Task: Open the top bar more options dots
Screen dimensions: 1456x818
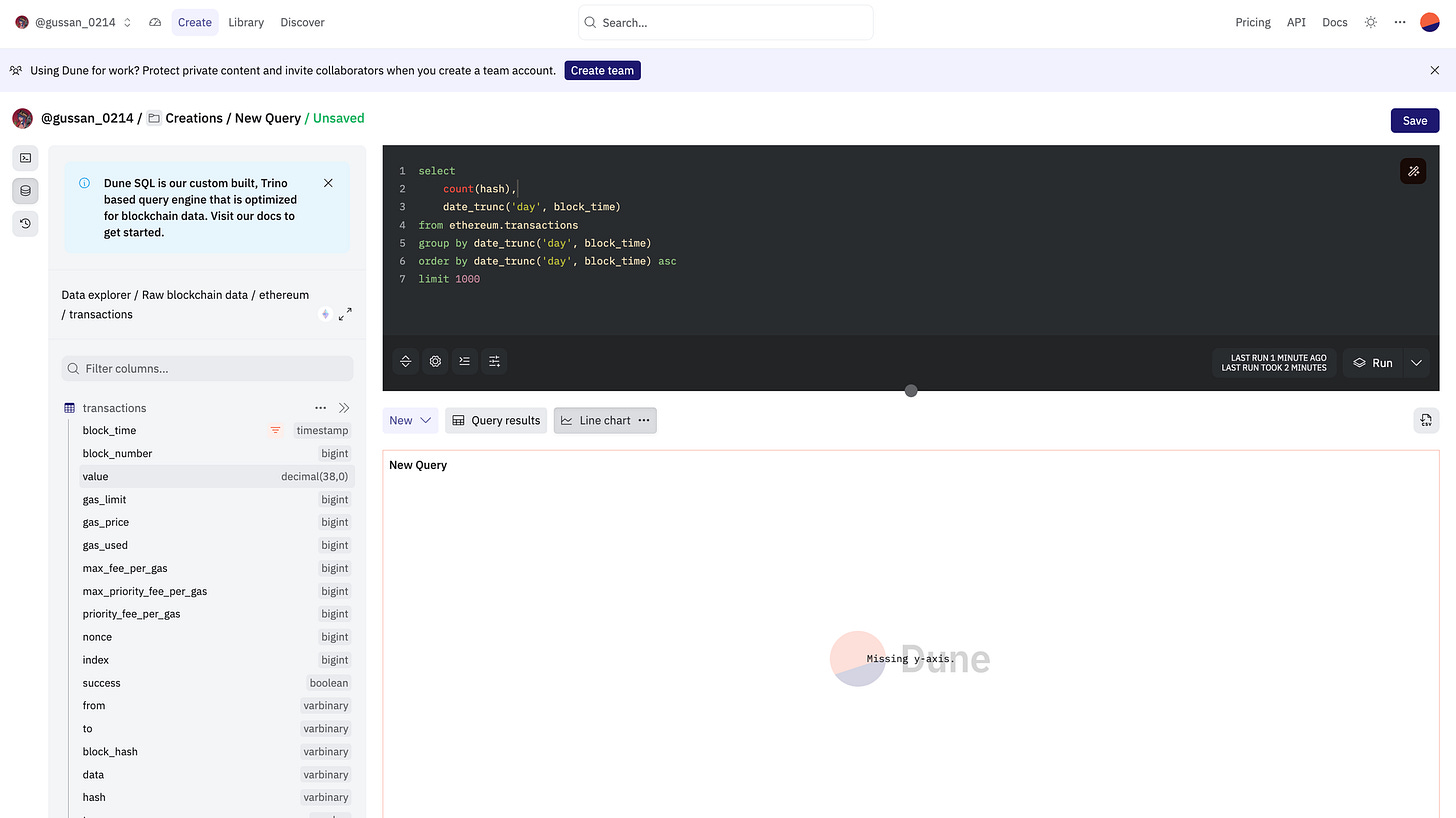Action: coord(1400,22)
